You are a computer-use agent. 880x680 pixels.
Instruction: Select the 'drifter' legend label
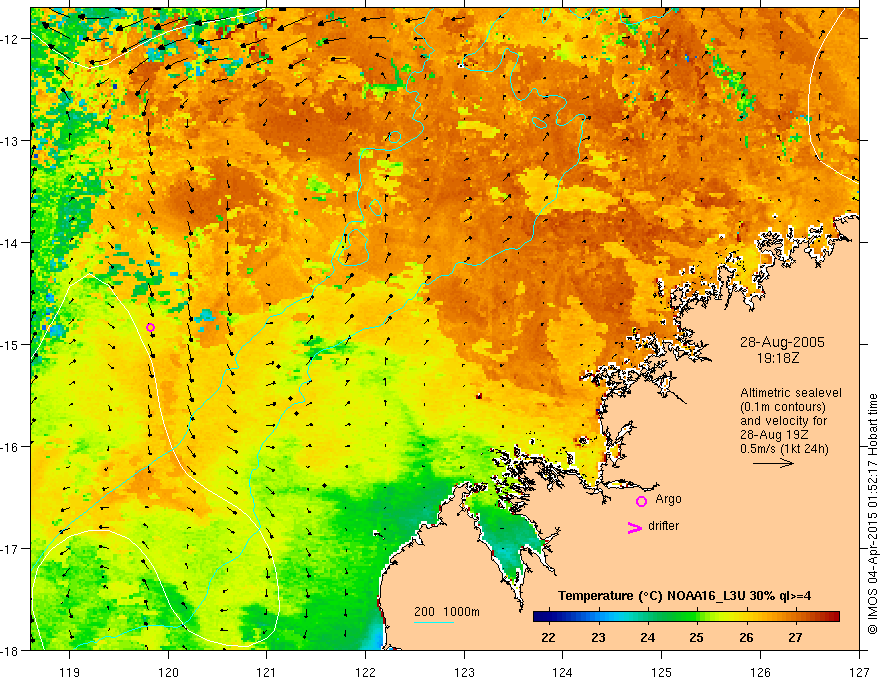pos(663,526)
